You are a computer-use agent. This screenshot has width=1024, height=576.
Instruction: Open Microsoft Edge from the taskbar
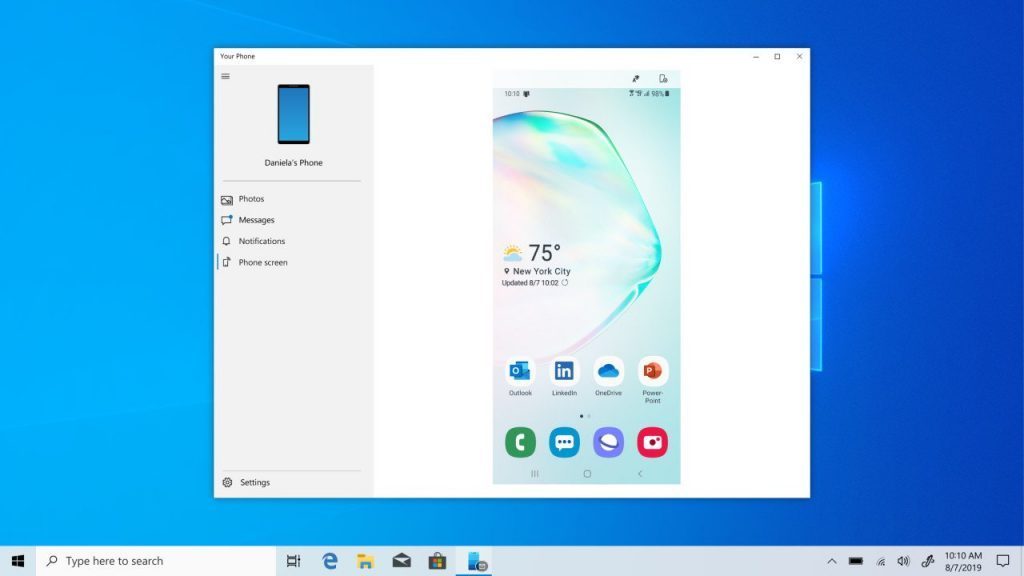[x=330, y=561]
